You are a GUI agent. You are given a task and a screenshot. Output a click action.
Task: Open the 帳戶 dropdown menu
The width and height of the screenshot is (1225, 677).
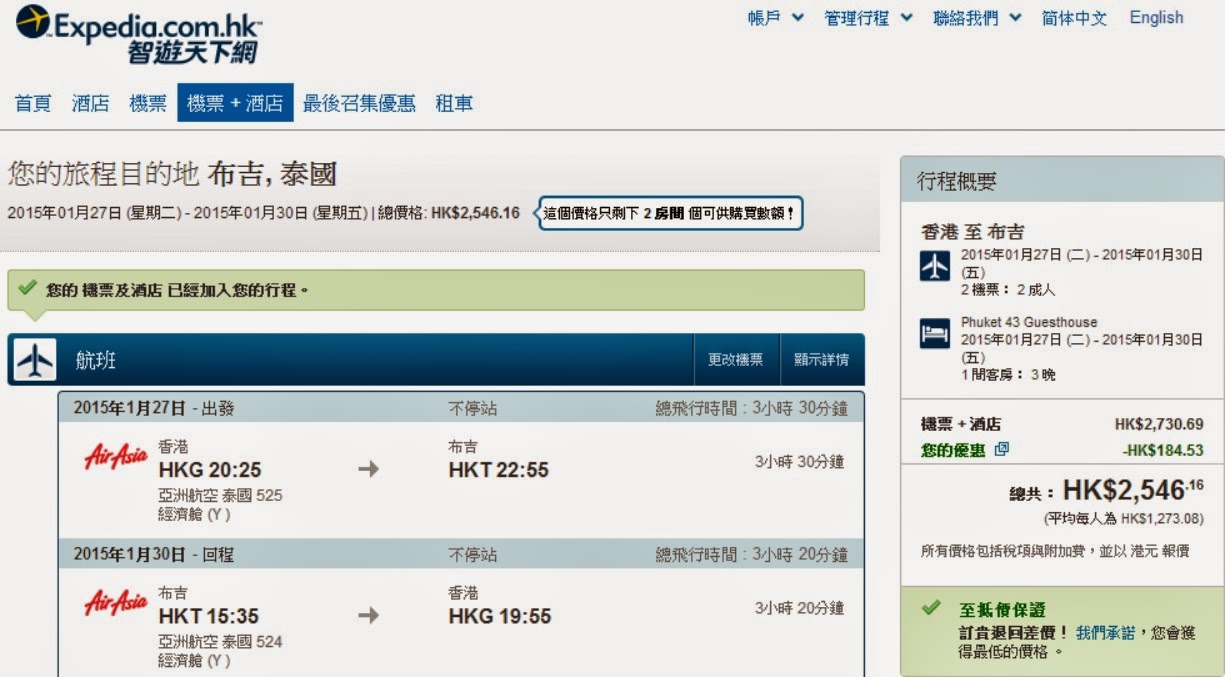tap(775, 18)
